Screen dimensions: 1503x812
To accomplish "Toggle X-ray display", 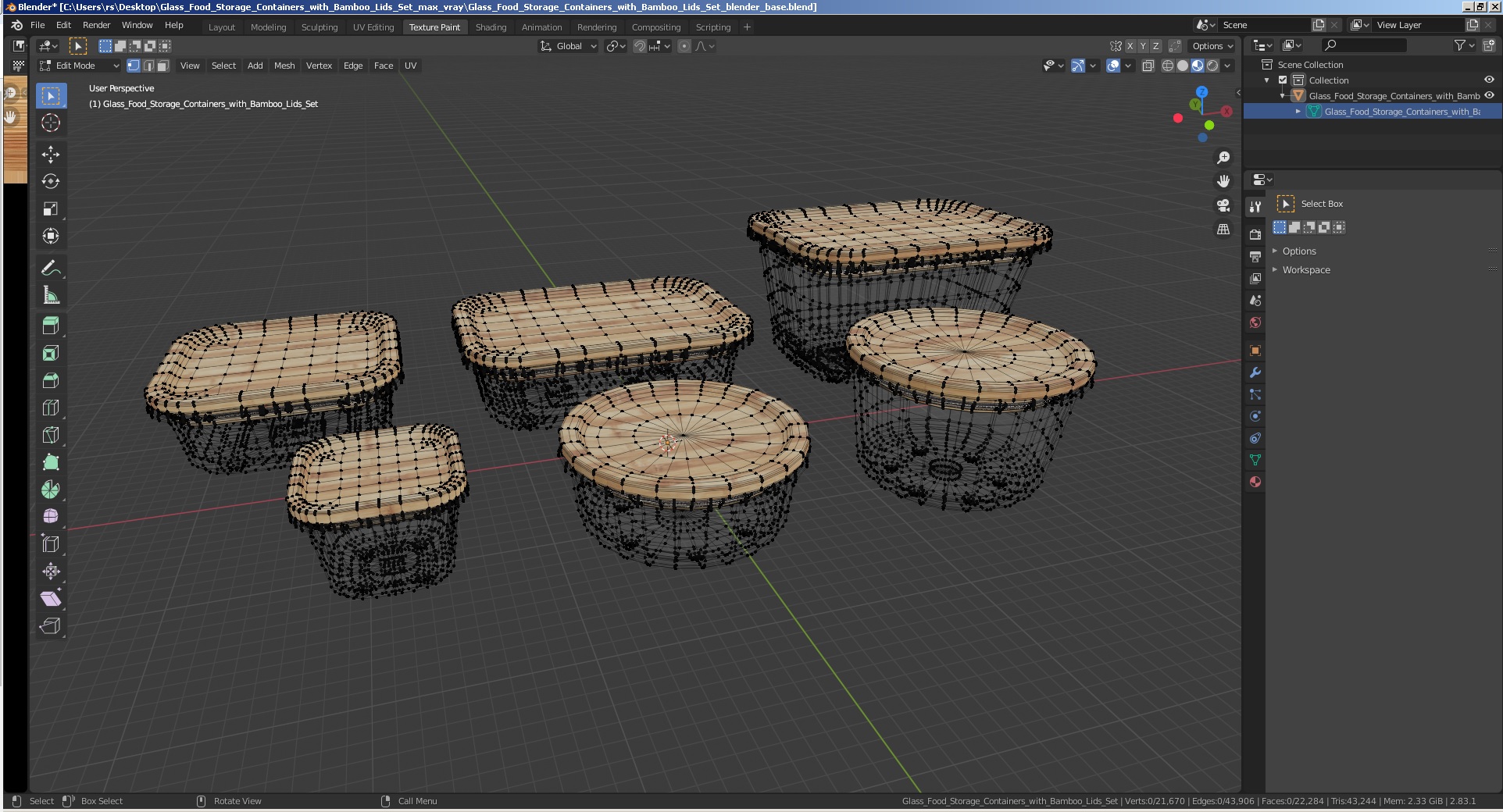I will pos(1148,66).
